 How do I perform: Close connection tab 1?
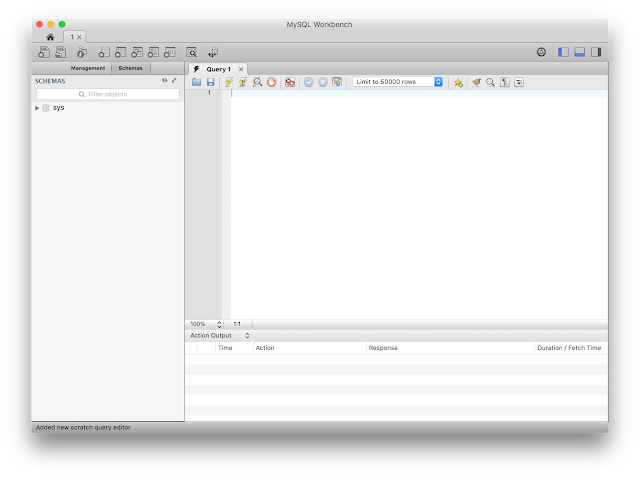pyautogui.click(x=80, y=37)
